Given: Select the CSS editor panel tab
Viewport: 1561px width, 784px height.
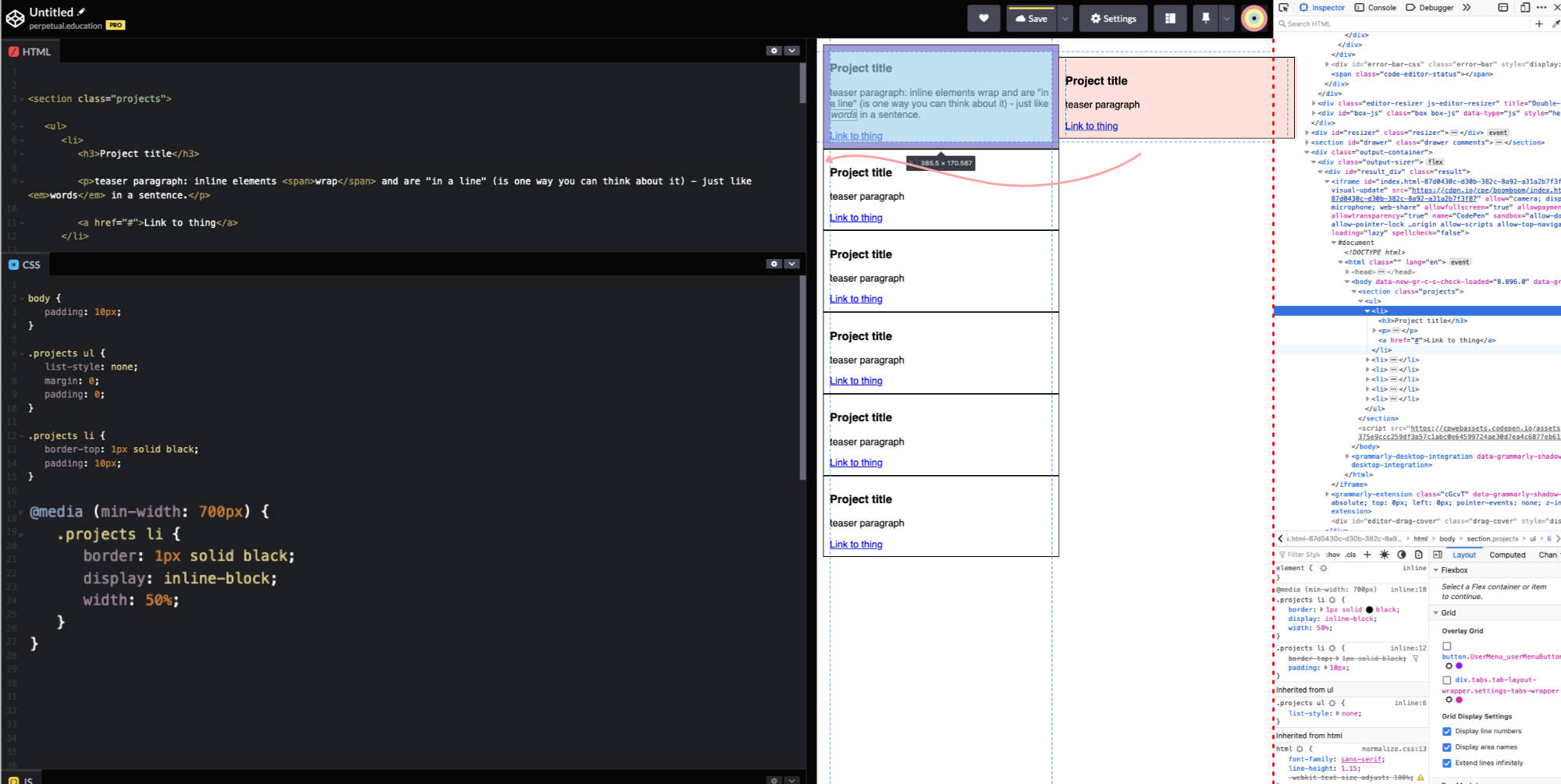Looking at the screenshot, I should (25, 264).
